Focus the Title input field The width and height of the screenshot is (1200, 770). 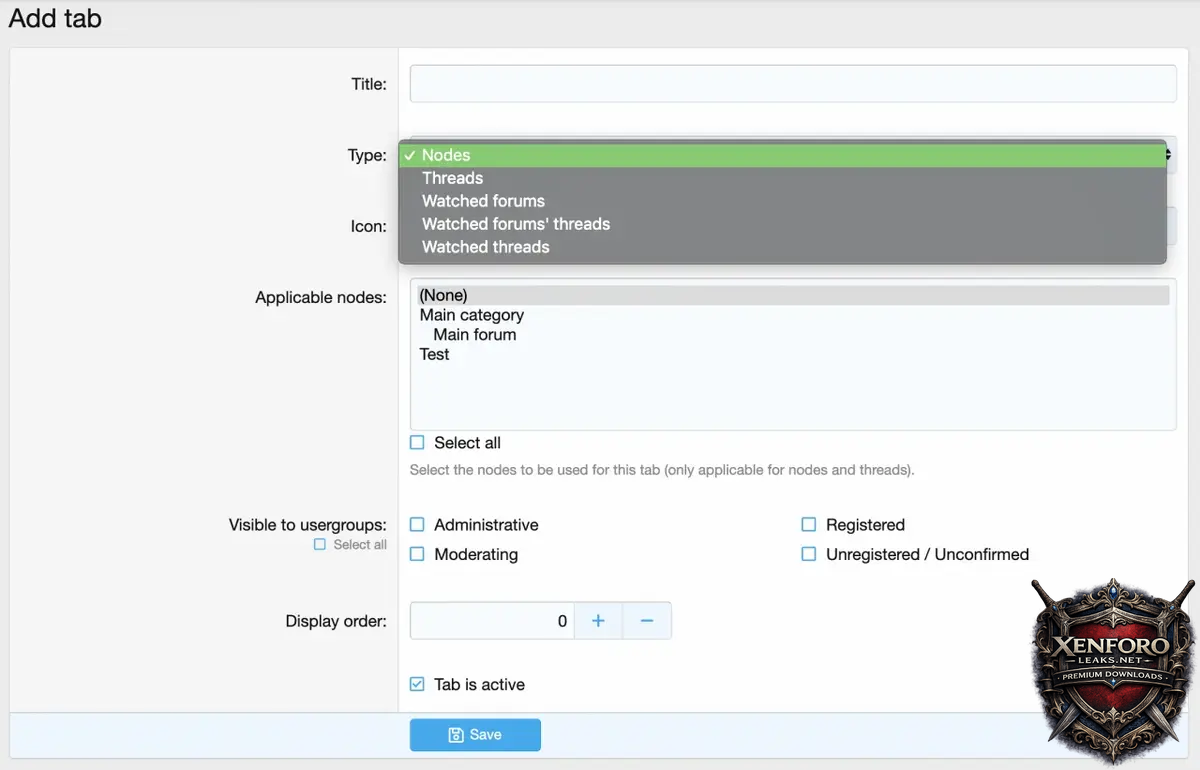pyautogui.click(x=792, y=84)
